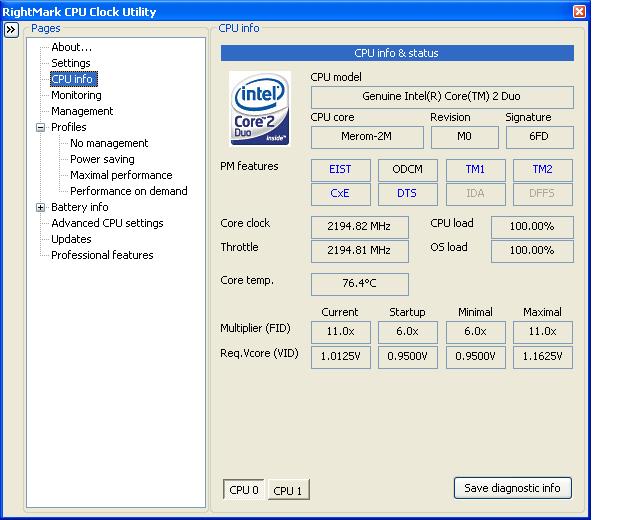Click the CPU load 100.00% value
This screenshot has height=520, width=640.
point(532,227)
